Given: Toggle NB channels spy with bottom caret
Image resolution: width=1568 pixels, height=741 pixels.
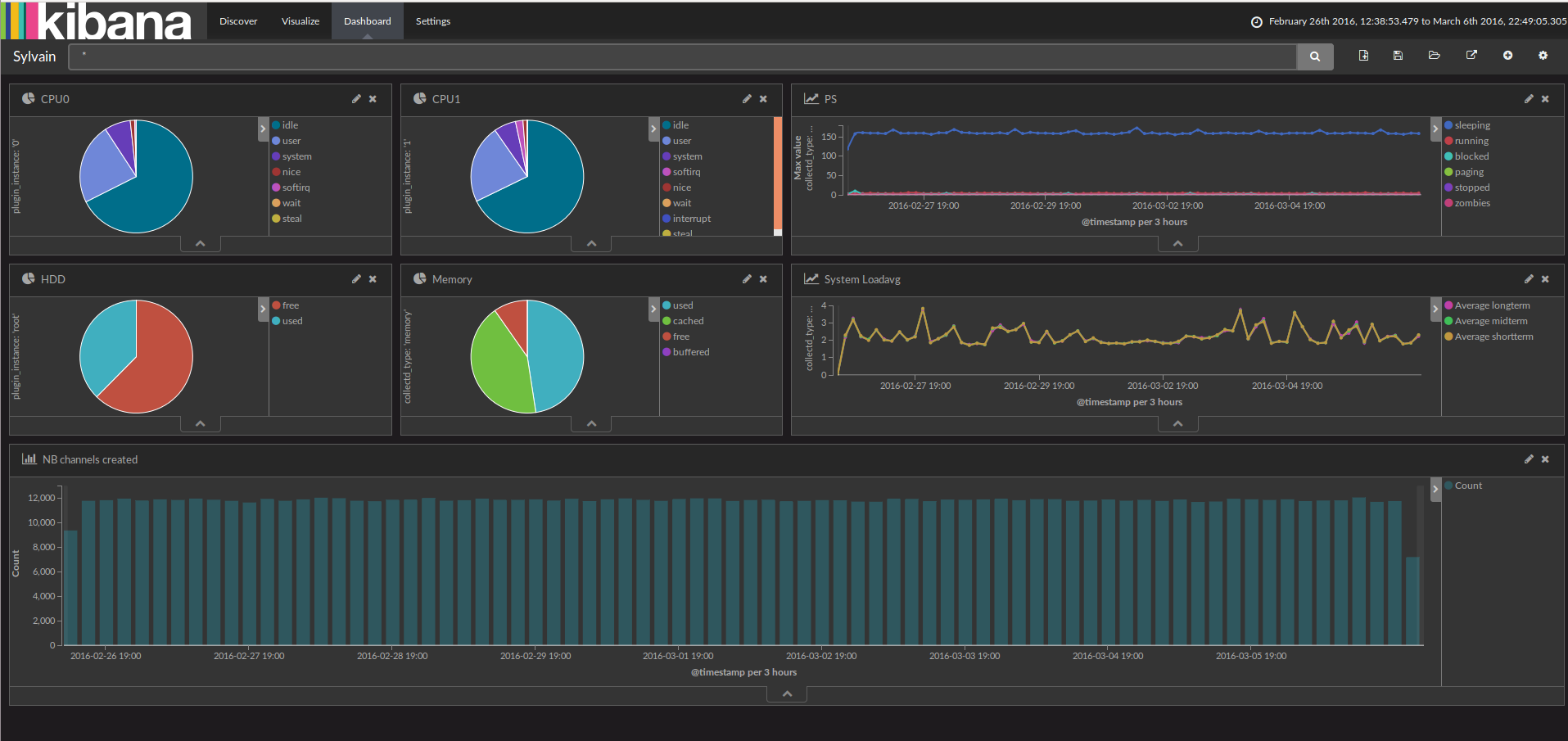Looking at the screenshot, I should click(787, 694).
